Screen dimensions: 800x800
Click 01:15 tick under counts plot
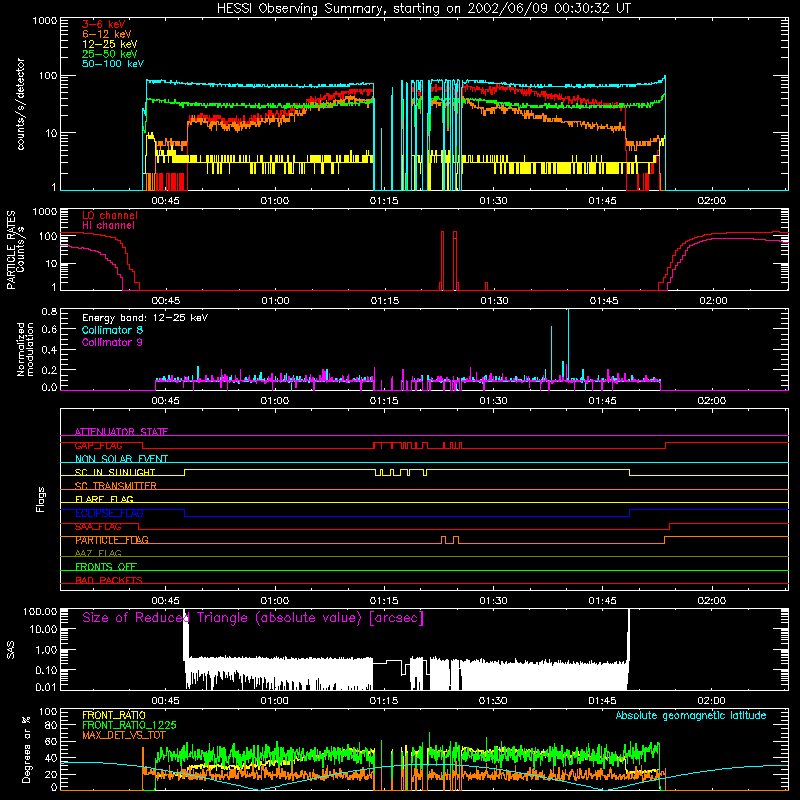pyautogui.click(x=384, y=201)
